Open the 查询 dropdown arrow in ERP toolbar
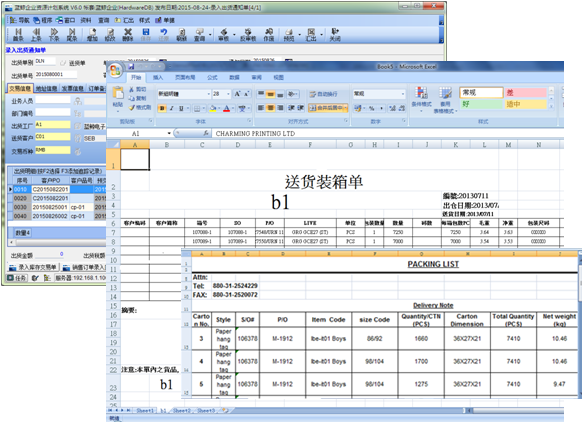This screenshot has width=583, height=423. tap(210, 35)
